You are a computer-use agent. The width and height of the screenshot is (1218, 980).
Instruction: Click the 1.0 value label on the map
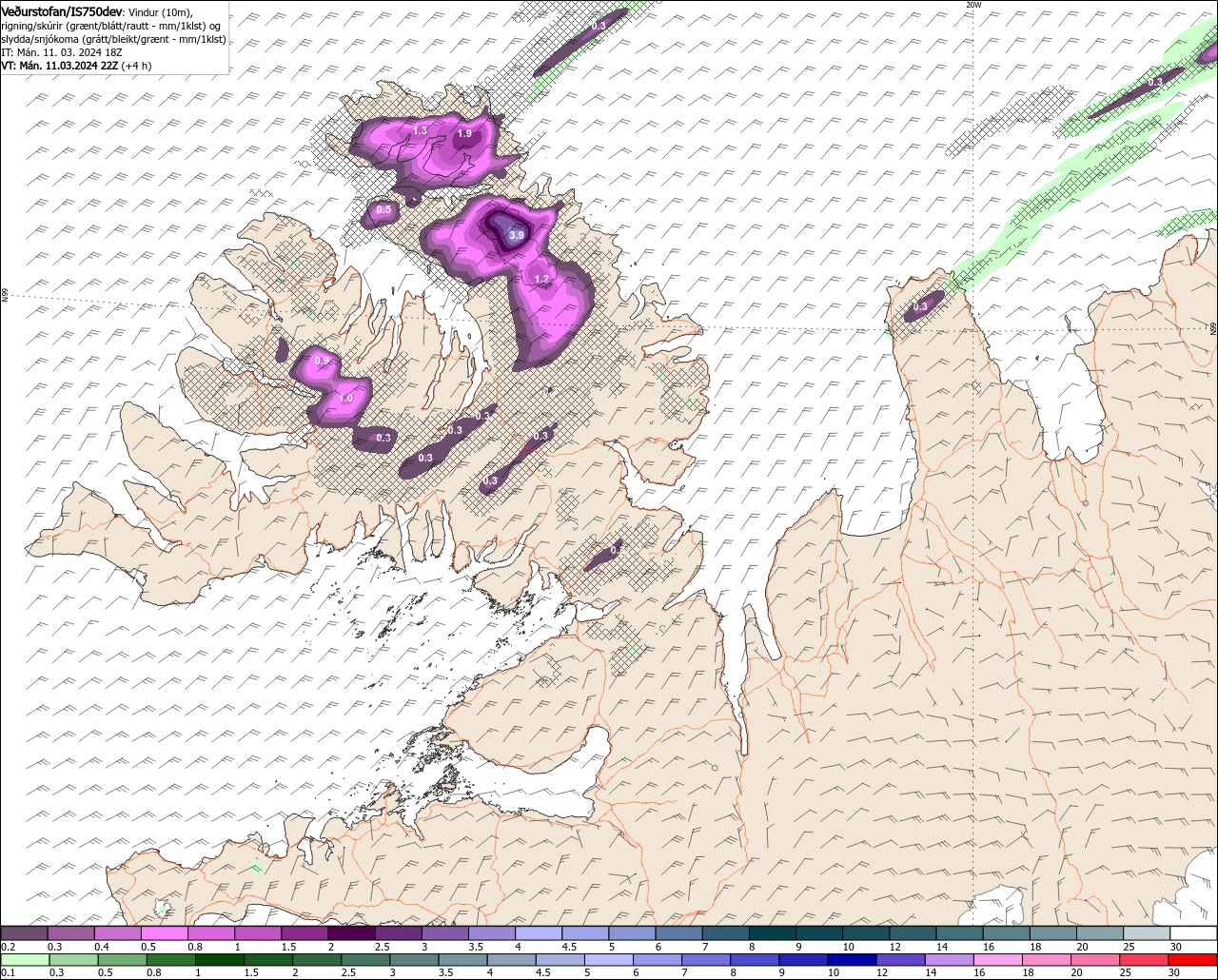345,398
